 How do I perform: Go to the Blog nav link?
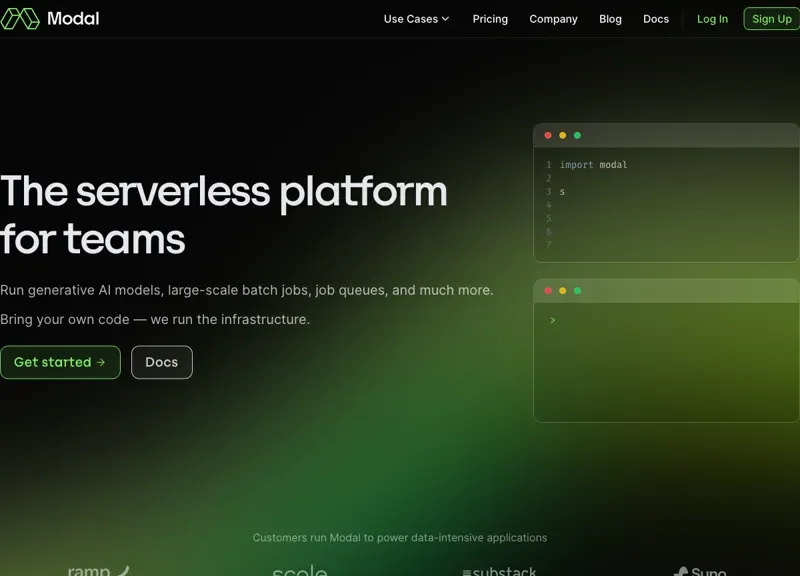(610, 19)
